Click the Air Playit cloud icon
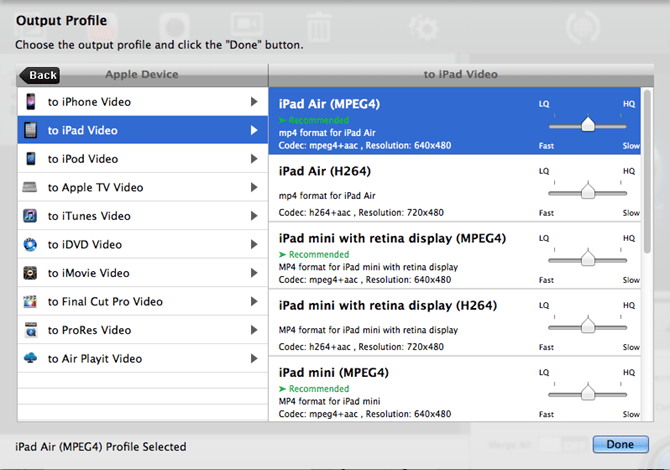 tap(30, 358)
